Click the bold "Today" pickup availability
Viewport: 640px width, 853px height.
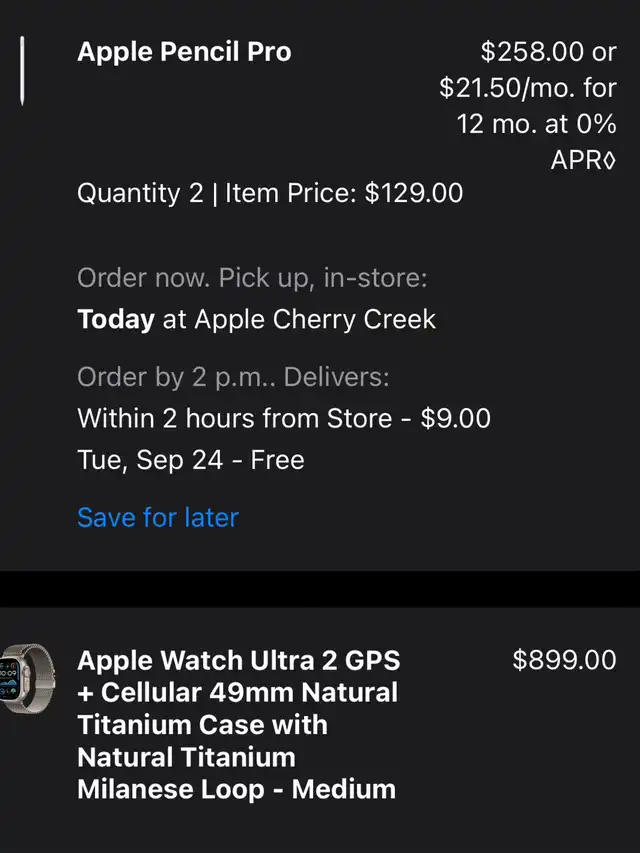tap(116, 320)
